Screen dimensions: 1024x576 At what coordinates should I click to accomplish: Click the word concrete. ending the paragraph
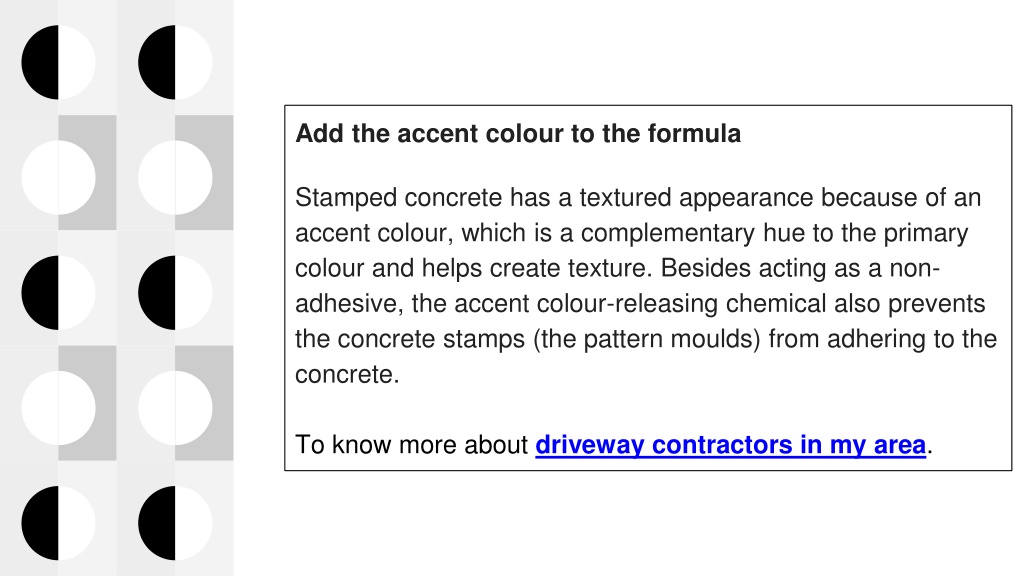pyautogui.click(x=347, y=375)
